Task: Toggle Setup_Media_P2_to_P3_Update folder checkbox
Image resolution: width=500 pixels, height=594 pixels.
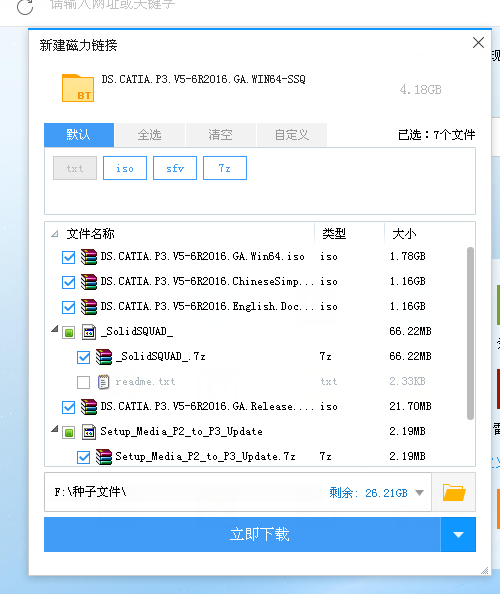Action: click(69, 433)
